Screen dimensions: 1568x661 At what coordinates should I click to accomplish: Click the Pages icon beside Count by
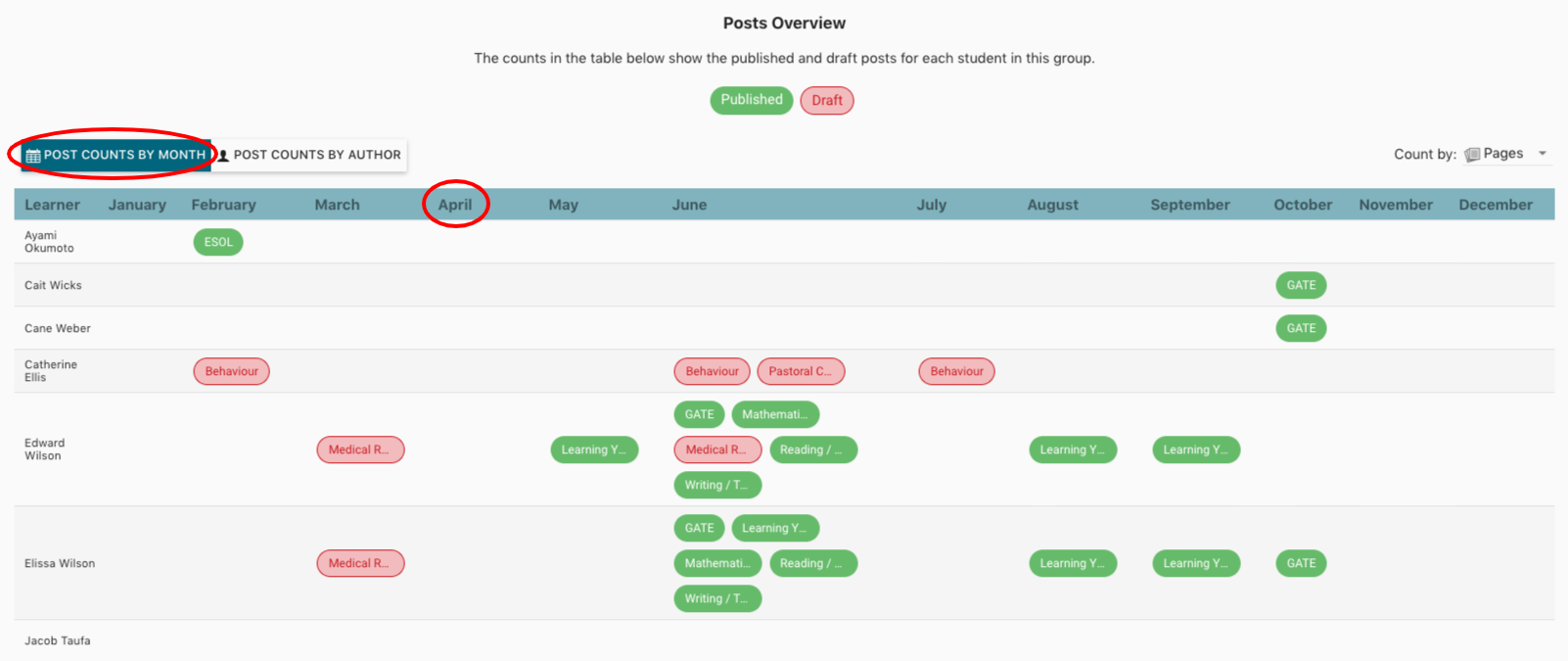(x=1472, y=155)
